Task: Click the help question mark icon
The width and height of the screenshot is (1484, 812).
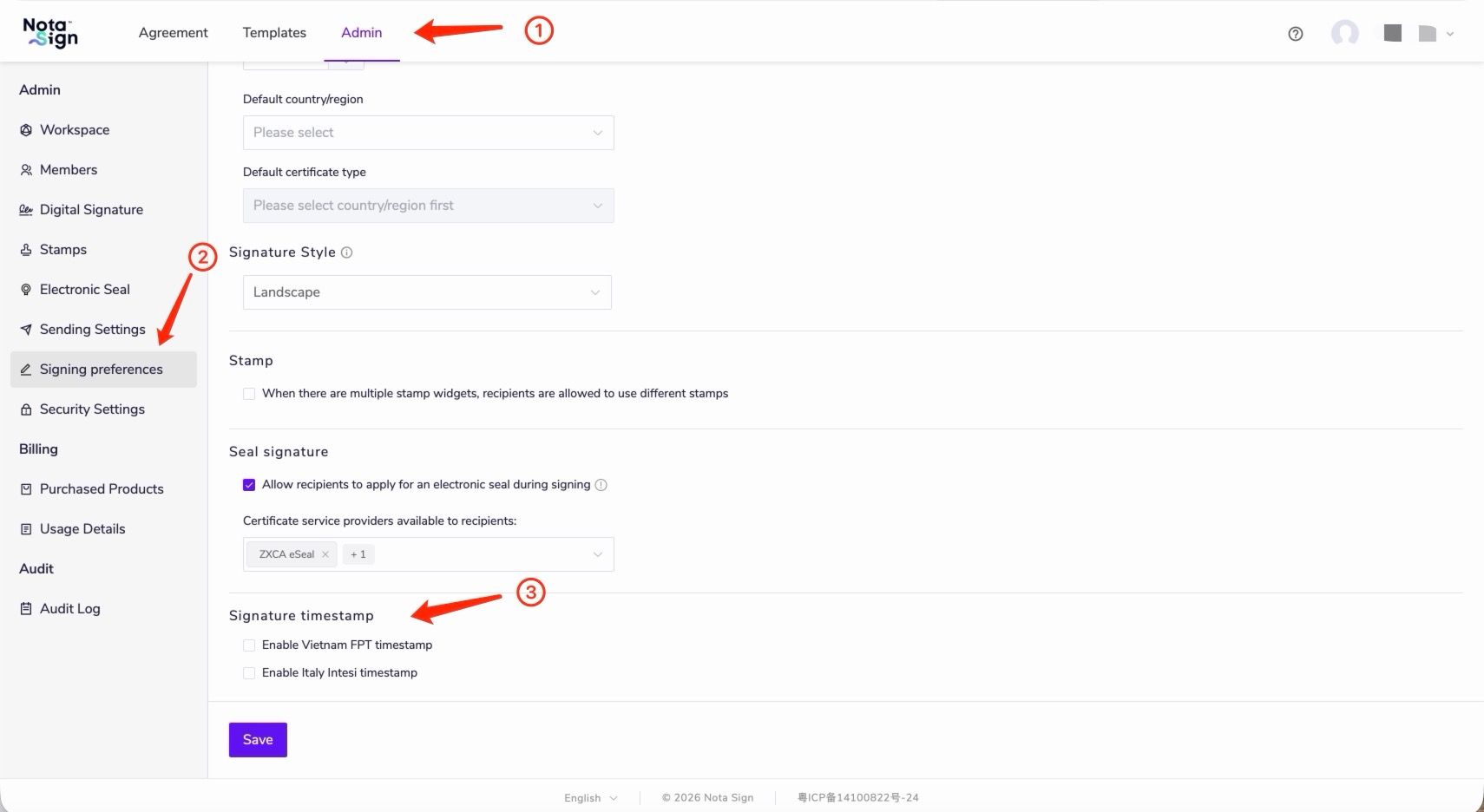Action: [1296, 34]
